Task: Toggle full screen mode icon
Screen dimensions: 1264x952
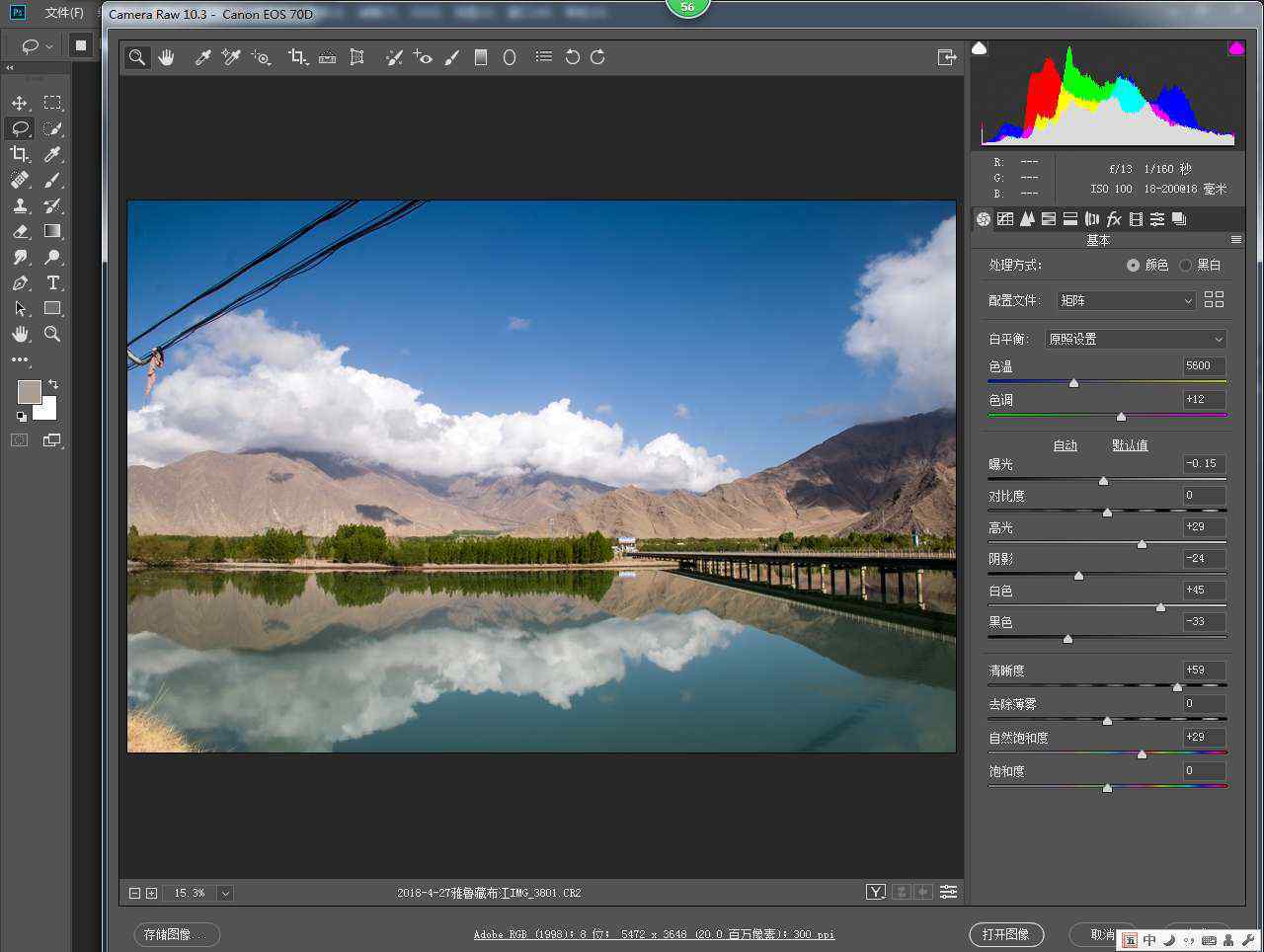Action: [x=946, y=57]
